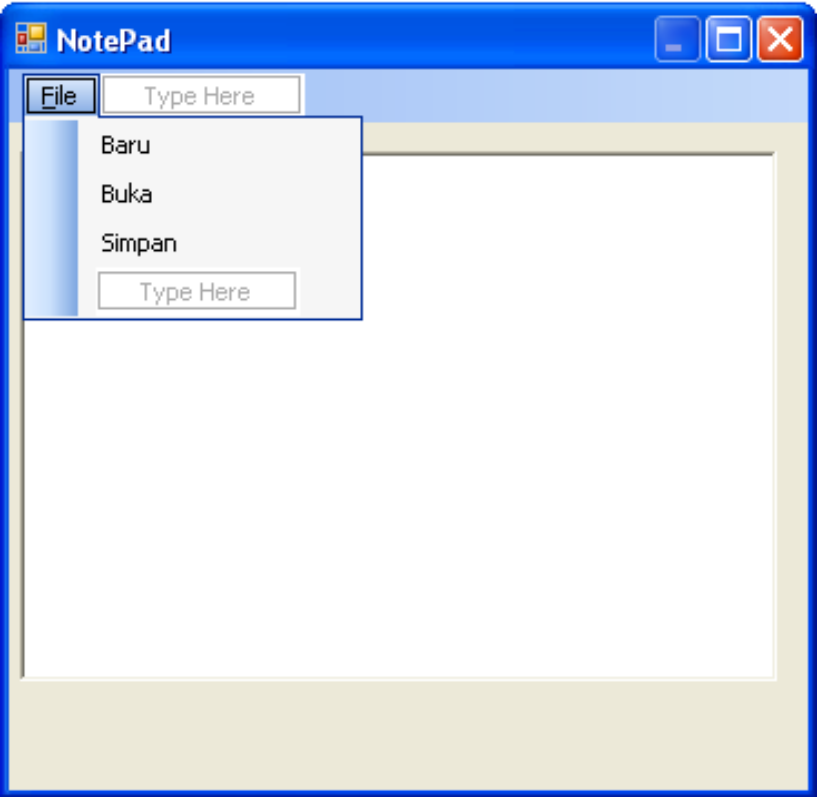Click the icon margin left of Buka
Viewport: 817px width, 797px height.
click(x=51, y=194)
